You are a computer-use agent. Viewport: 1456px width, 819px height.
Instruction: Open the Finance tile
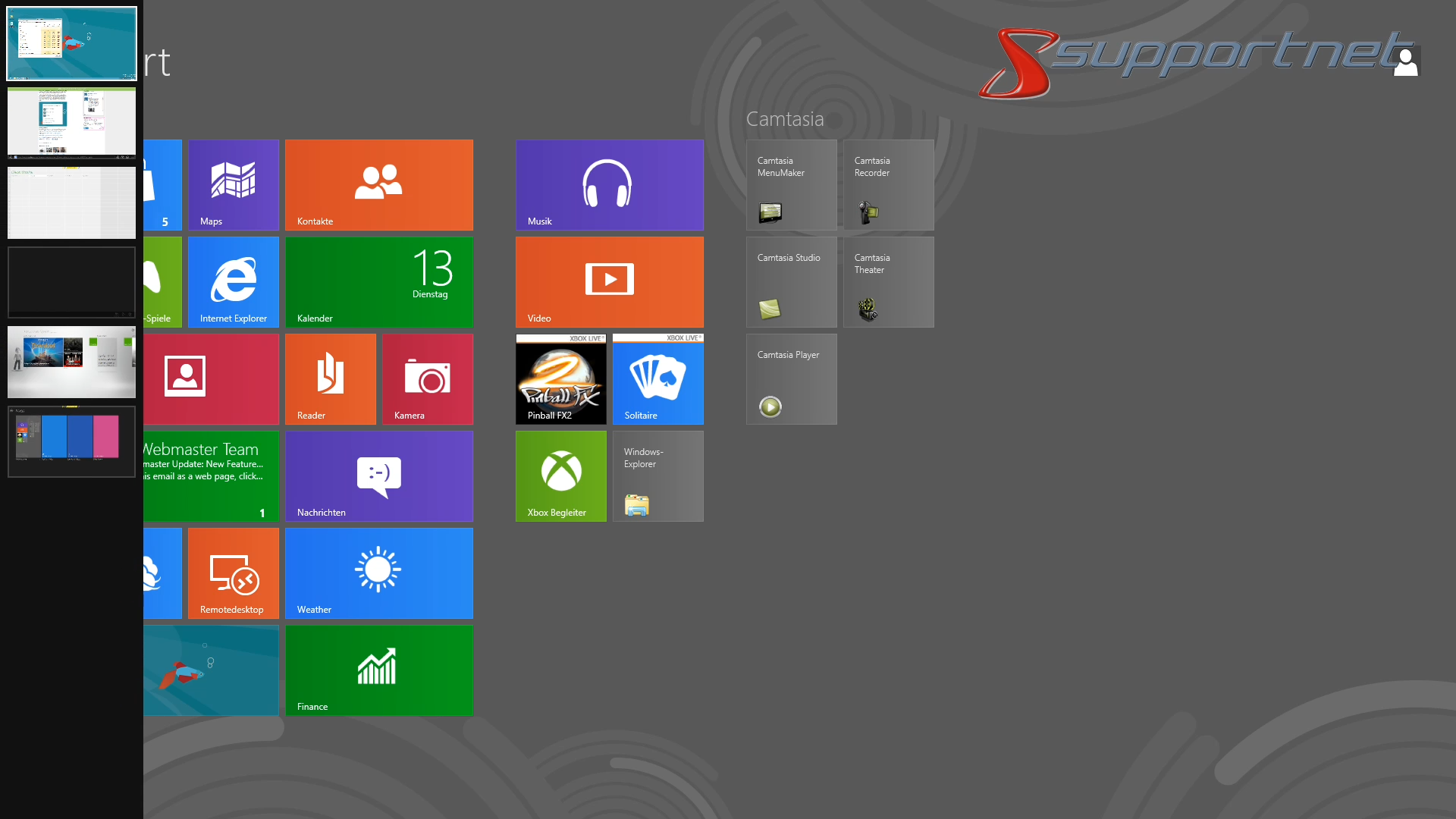(378, 670)
